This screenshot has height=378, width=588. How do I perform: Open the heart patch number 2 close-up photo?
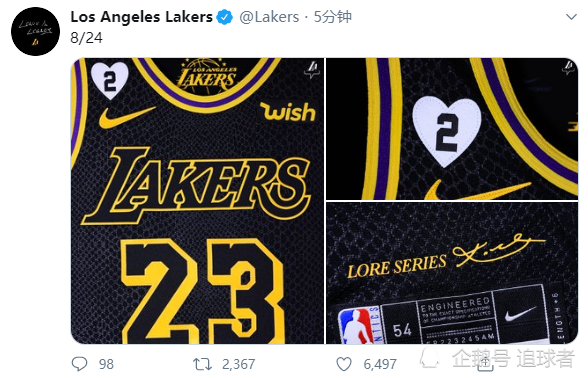(452, 129)
